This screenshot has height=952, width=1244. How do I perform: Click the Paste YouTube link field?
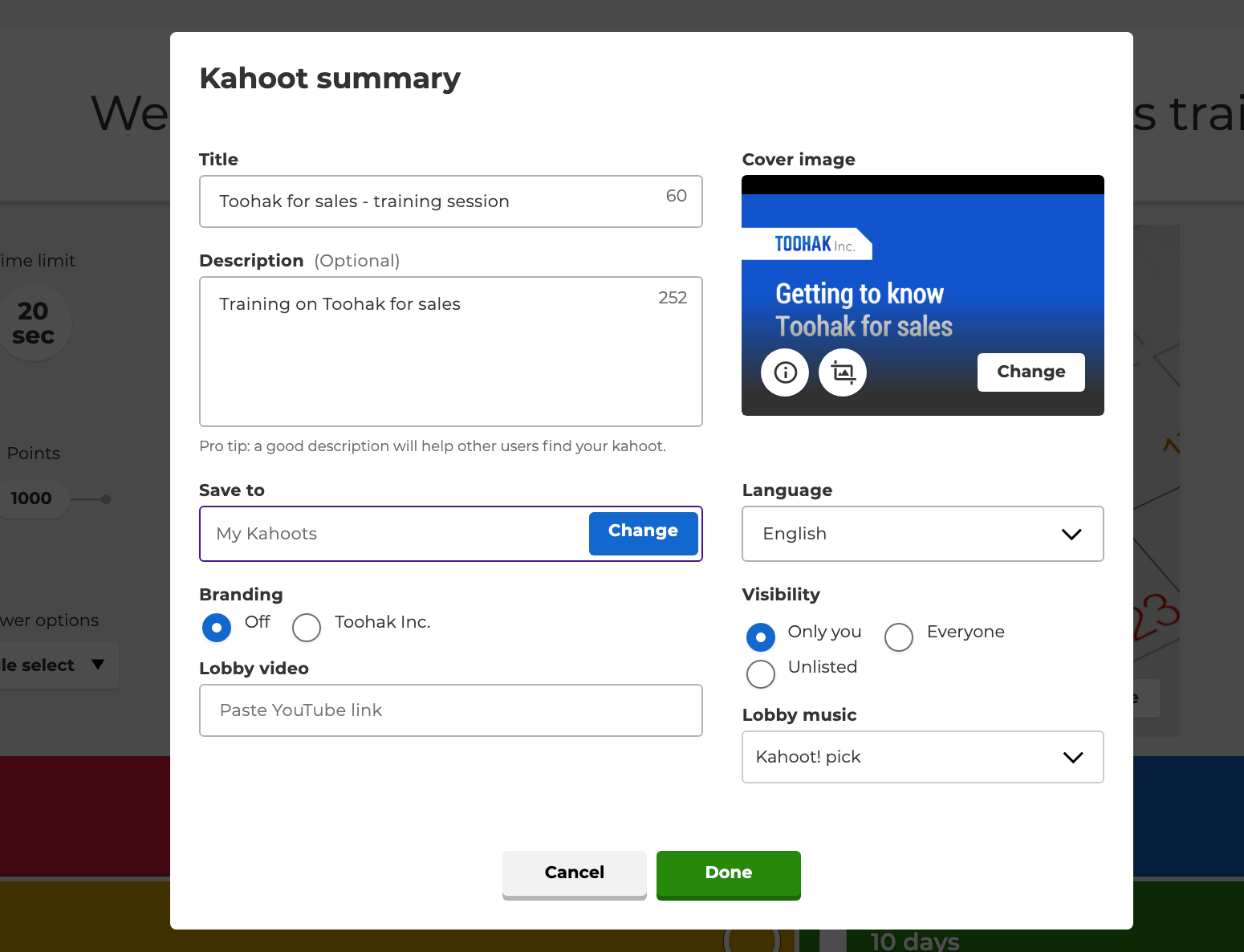click(451, 710)
